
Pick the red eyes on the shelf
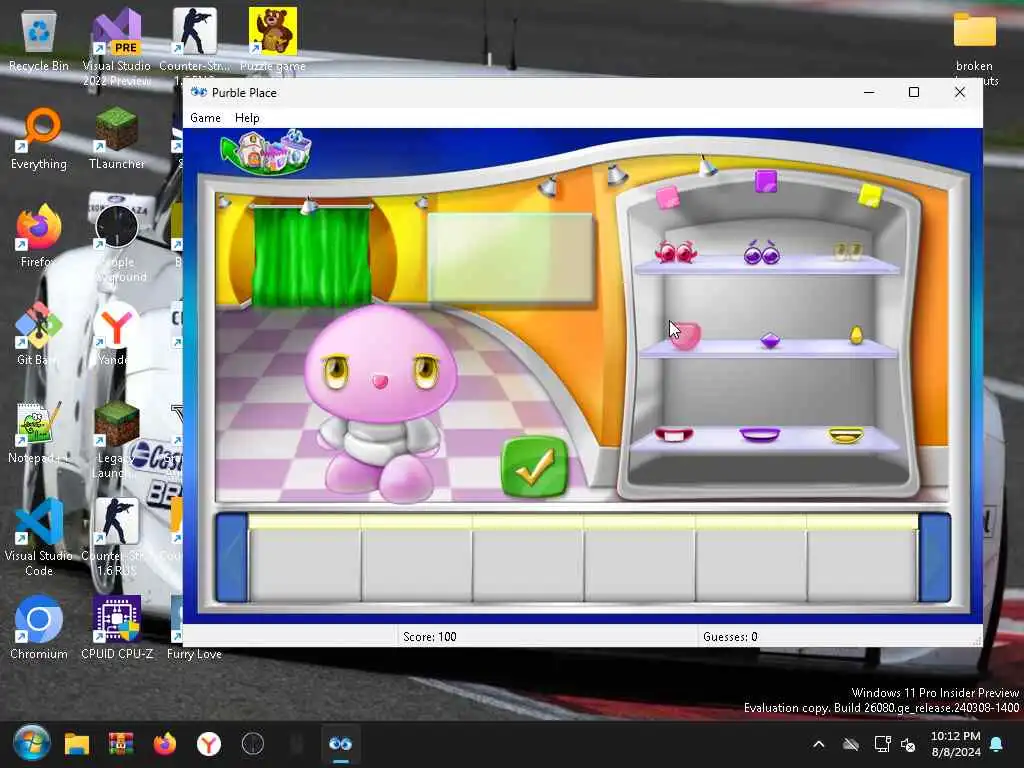click(676, 251)
